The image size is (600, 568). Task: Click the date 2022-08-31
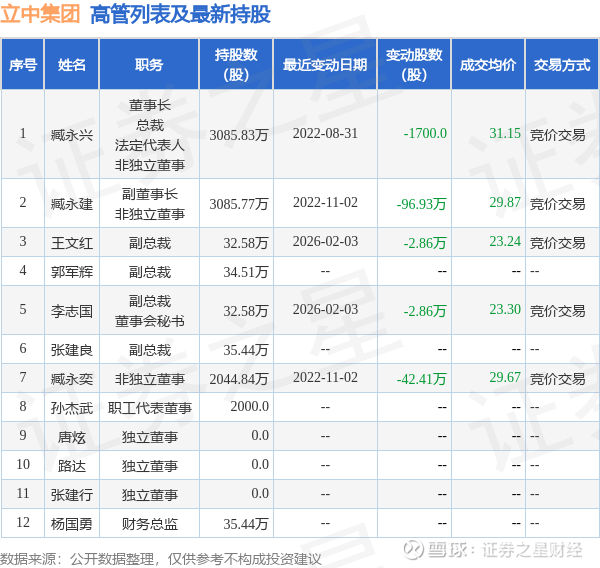coord(325,134)
